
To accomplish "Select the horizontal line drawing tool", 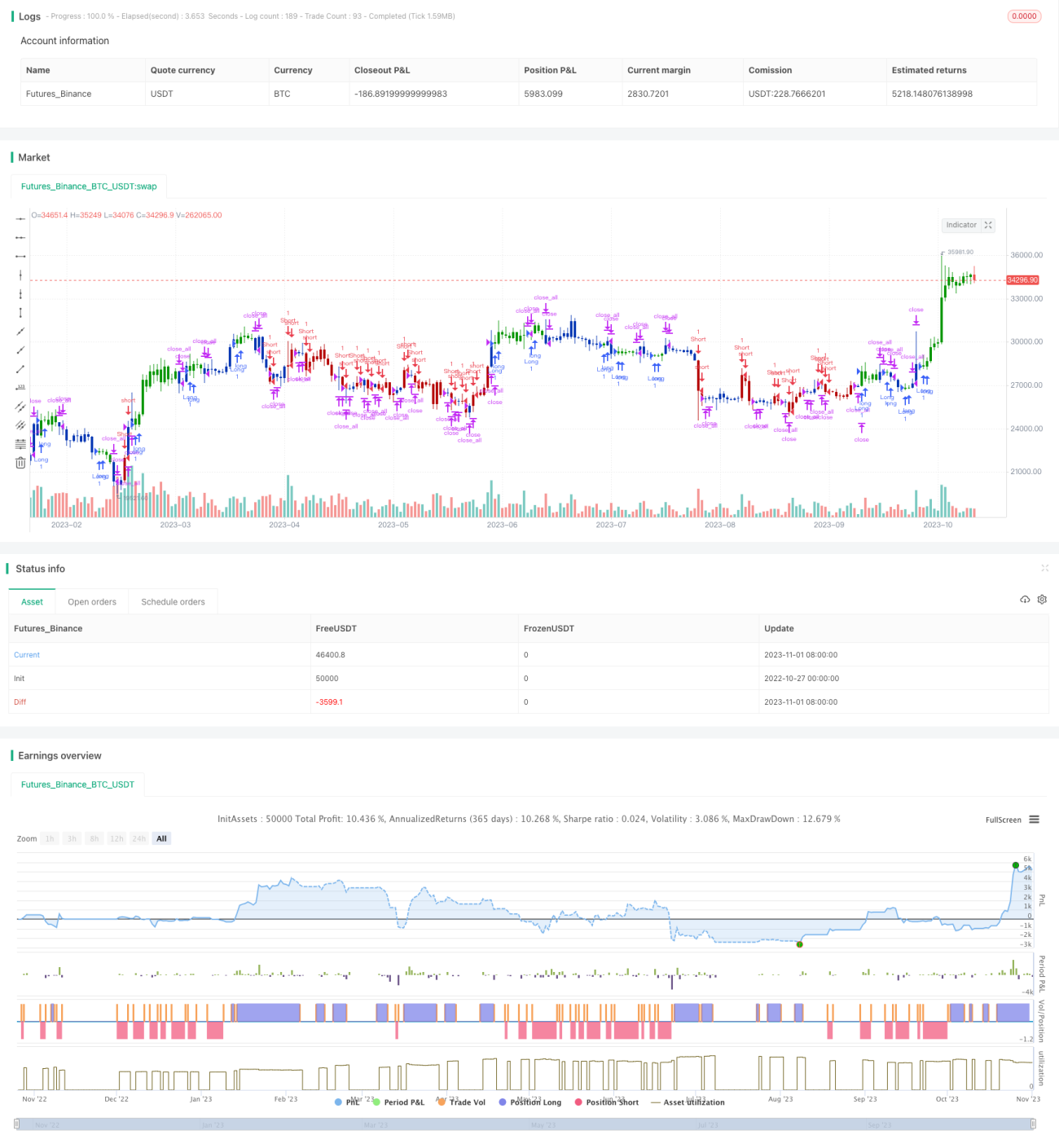I will (x=20, y=219).
